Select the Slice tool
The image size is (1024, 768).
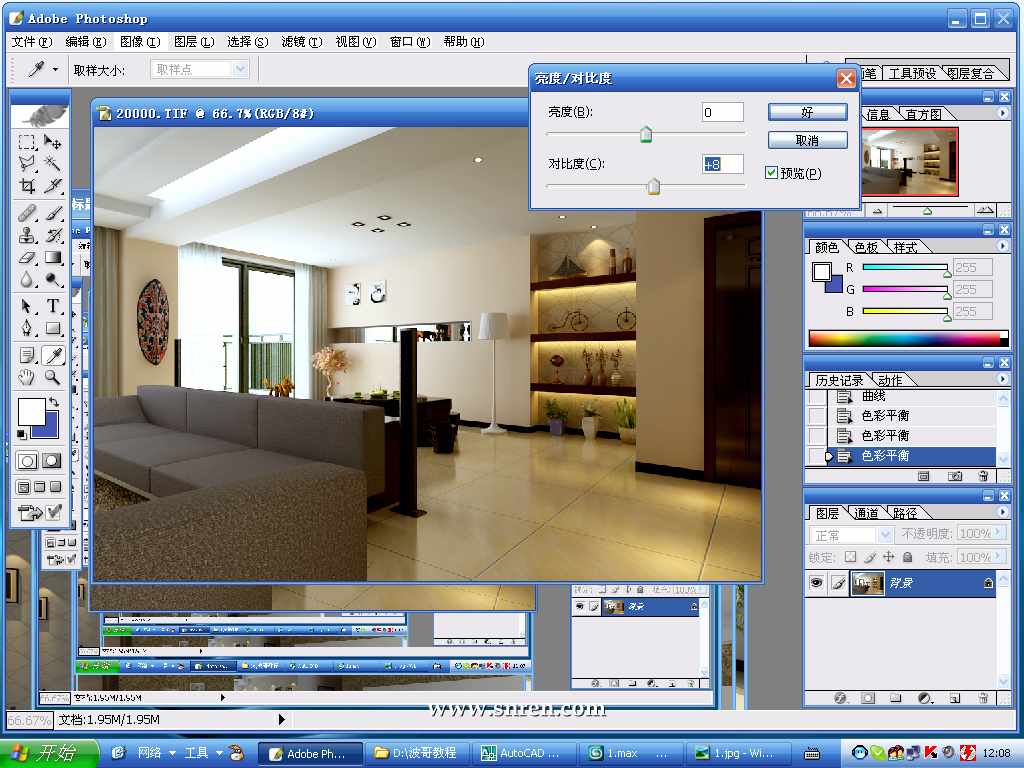52,186
